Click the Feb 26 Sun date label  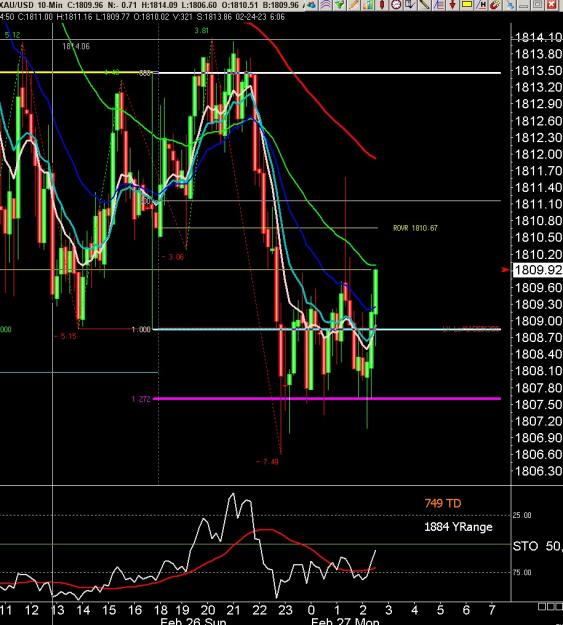(193, 621)
